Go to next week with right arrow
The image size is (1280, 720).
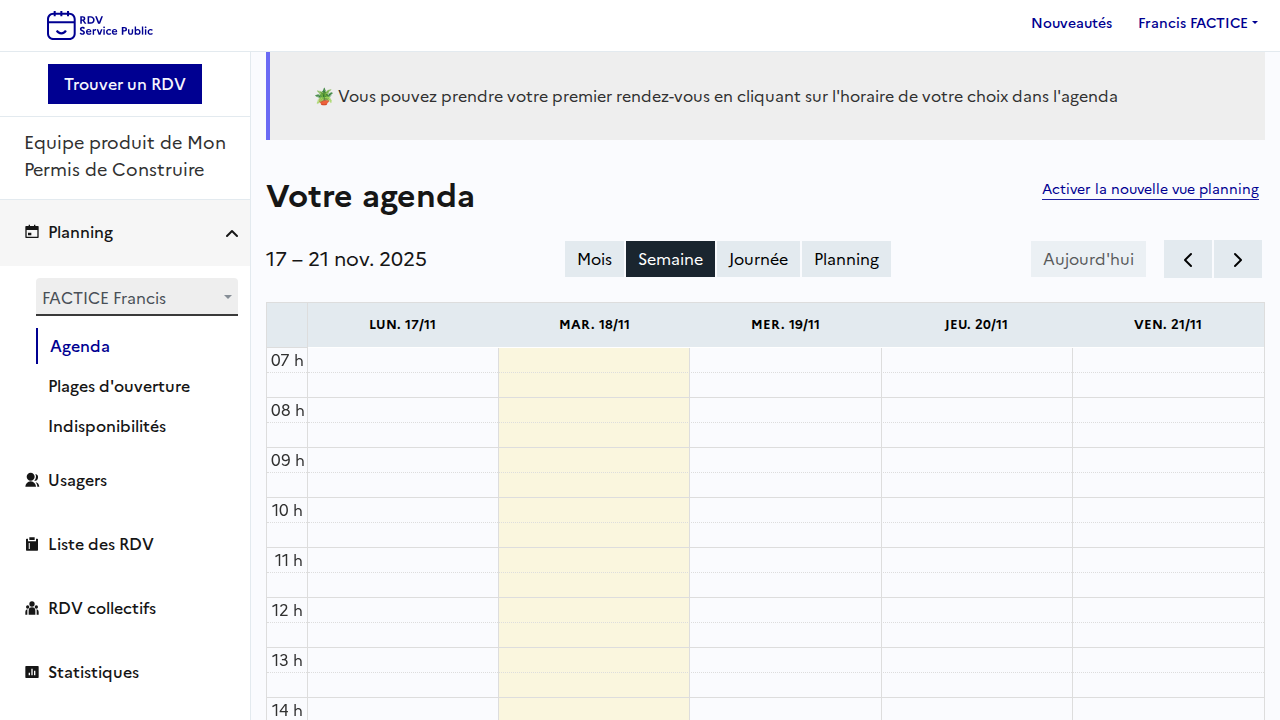pyautogui.click(x=1238, y=259)
